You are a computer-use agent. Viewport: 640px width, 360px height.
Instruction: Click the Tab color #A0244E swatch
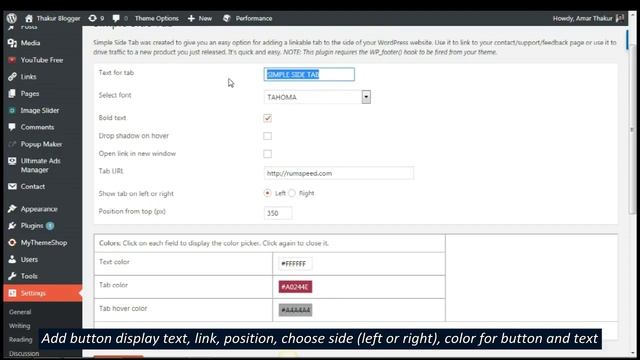[x=296, y=287]
